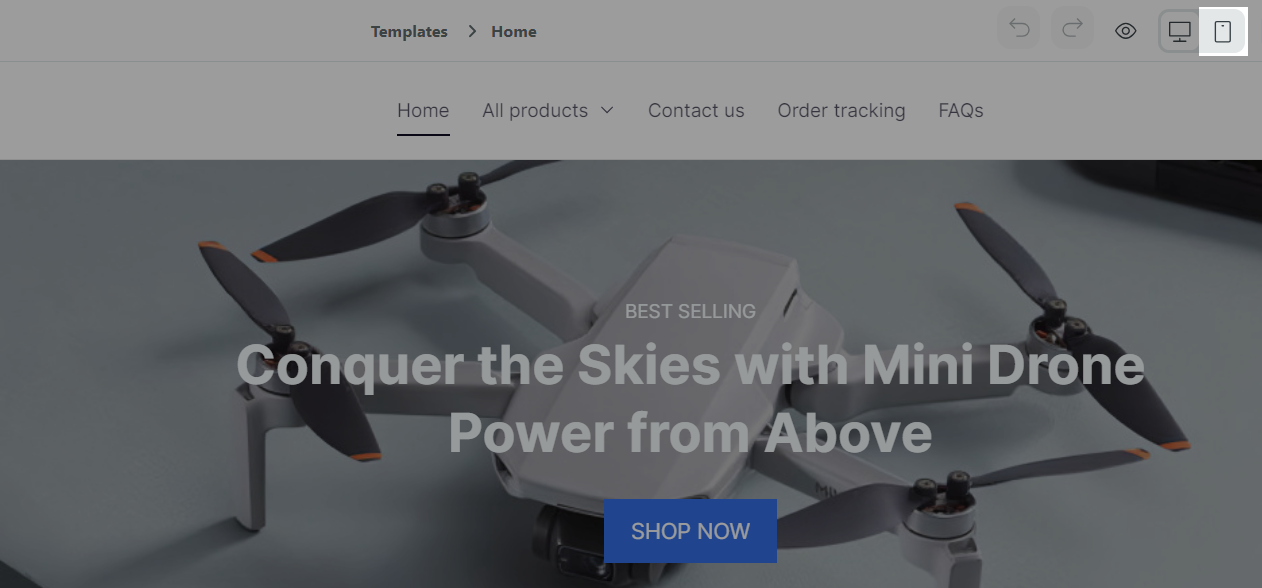Switch to desktop view icon
The image size is (1262, 588).
[x=1180, y=31]
